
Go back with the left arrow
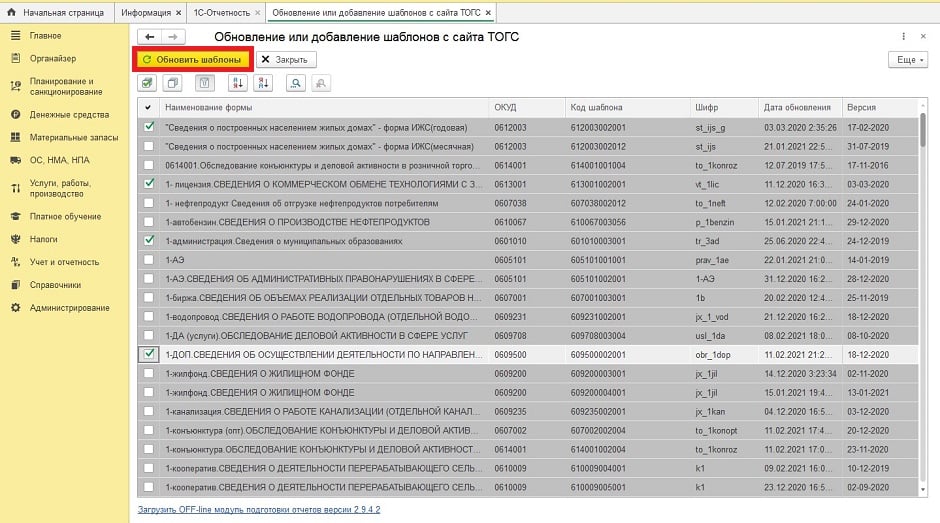149,37
